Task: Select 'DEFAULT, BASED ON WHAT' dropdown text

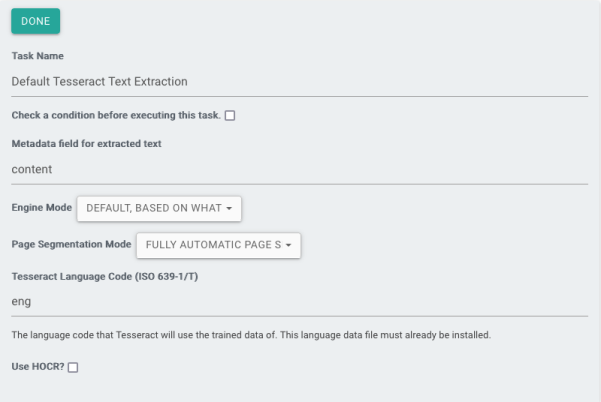Action: coord(153,208)
